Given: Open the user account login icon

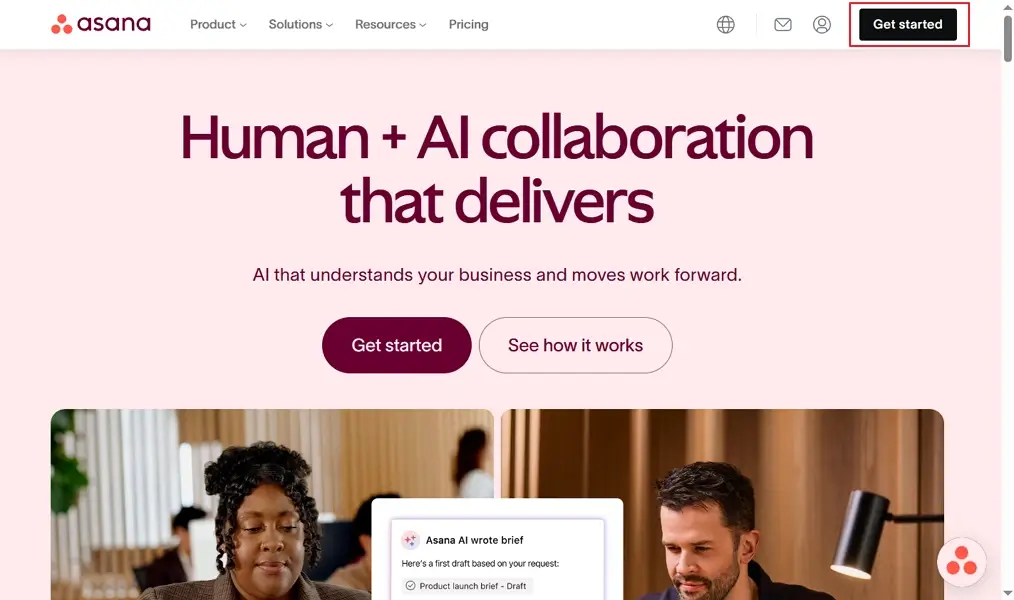Looking at the screenshot, I should point(822,25).
